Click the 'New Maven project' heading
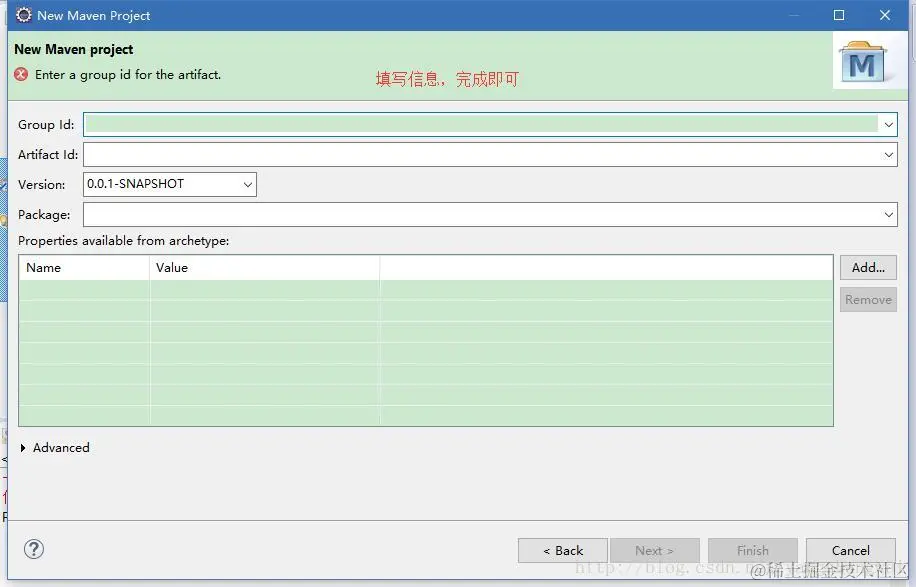This screenshot has width=916, height=587. [x=74, y=50]
